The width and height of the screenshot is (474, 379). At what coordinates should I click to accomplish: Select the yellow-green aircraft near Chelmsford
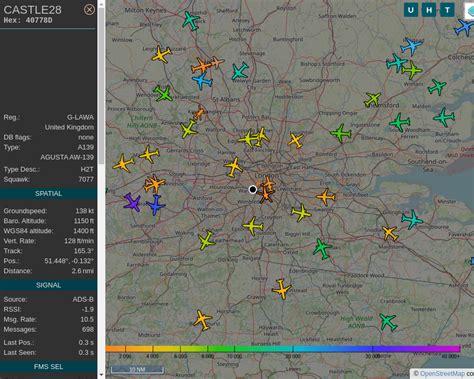372,99
